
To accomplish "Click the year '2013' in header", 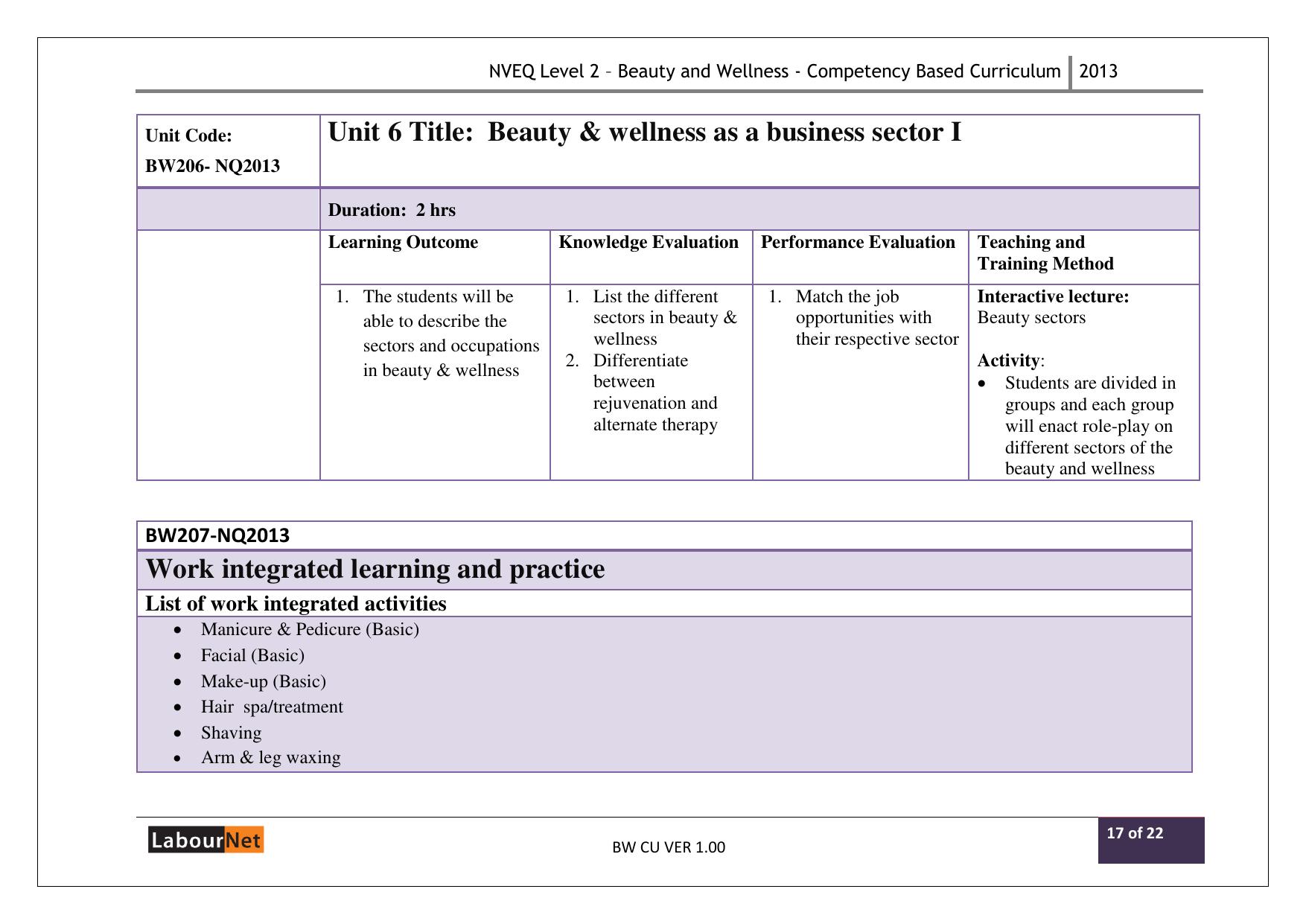I will point(1098,71).
